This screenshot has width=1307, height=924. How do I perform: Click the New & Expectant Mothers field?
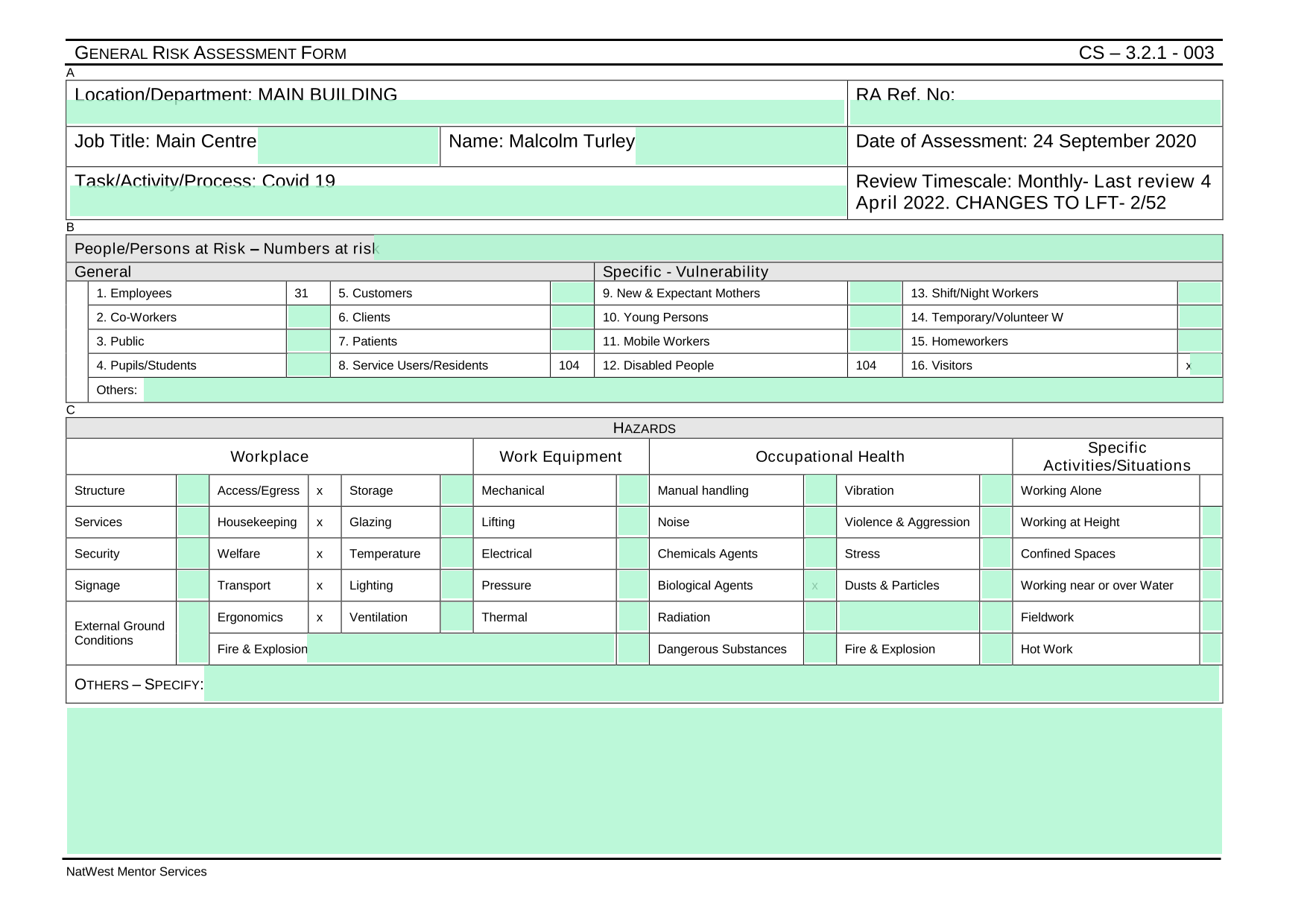tap(875, 293)
